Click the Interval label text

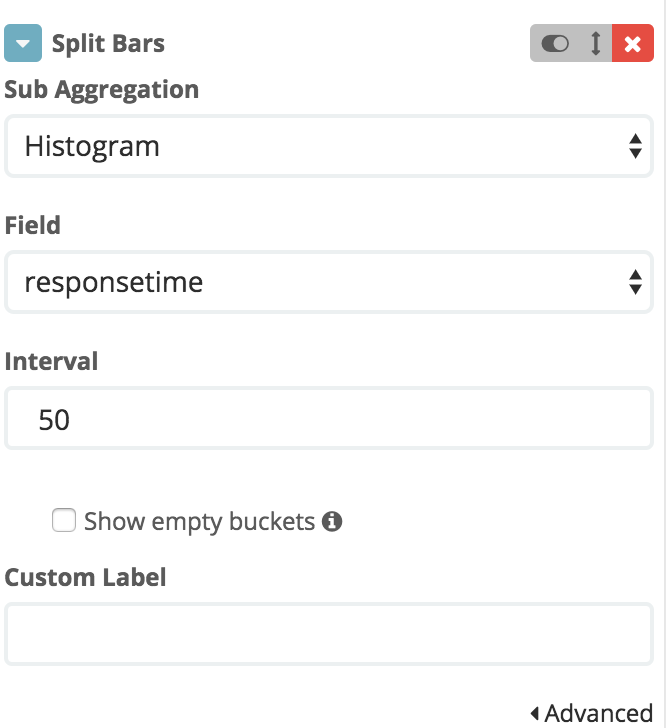51,361
